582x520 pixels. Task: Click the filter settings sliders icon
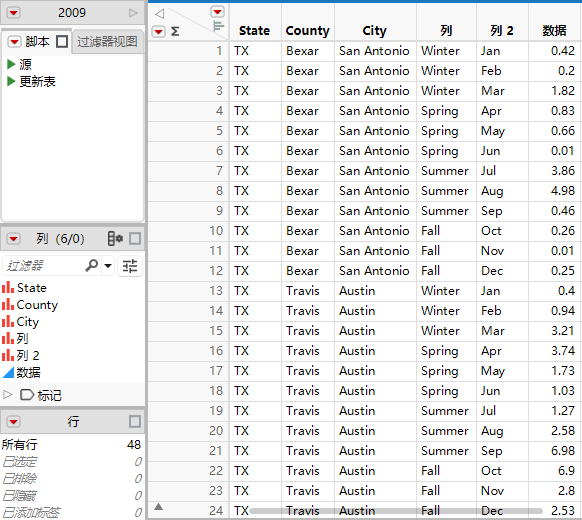tap(130, 266)
